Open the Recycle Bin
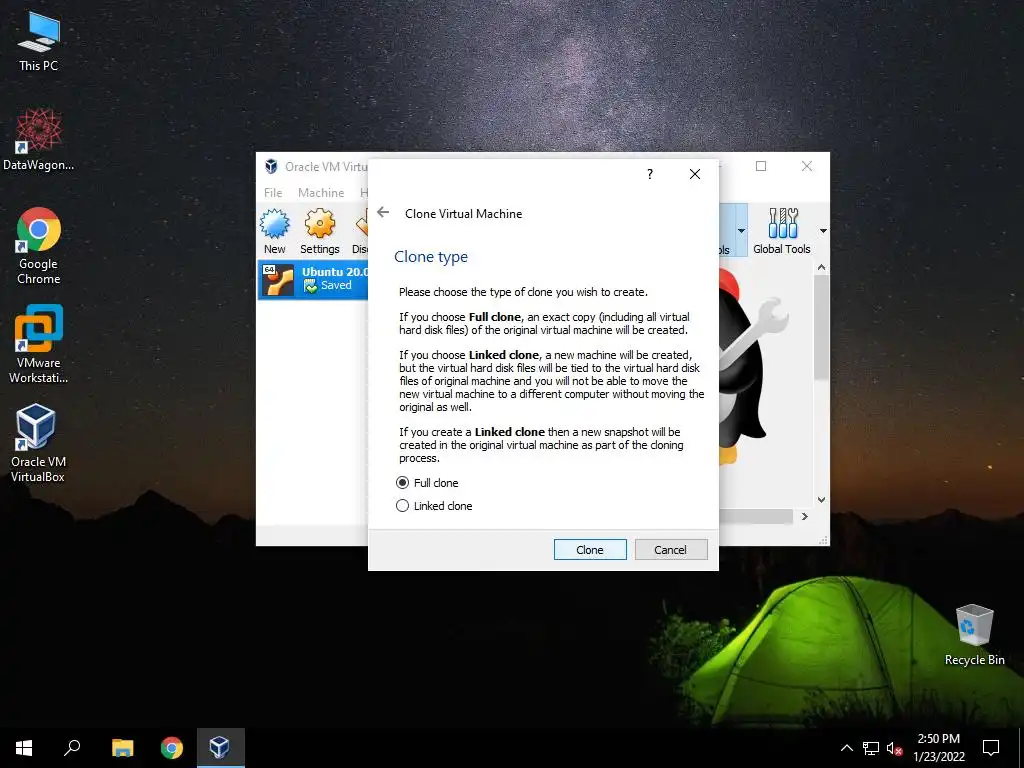This screenshot has width=1024, height=768. (974, 635)
